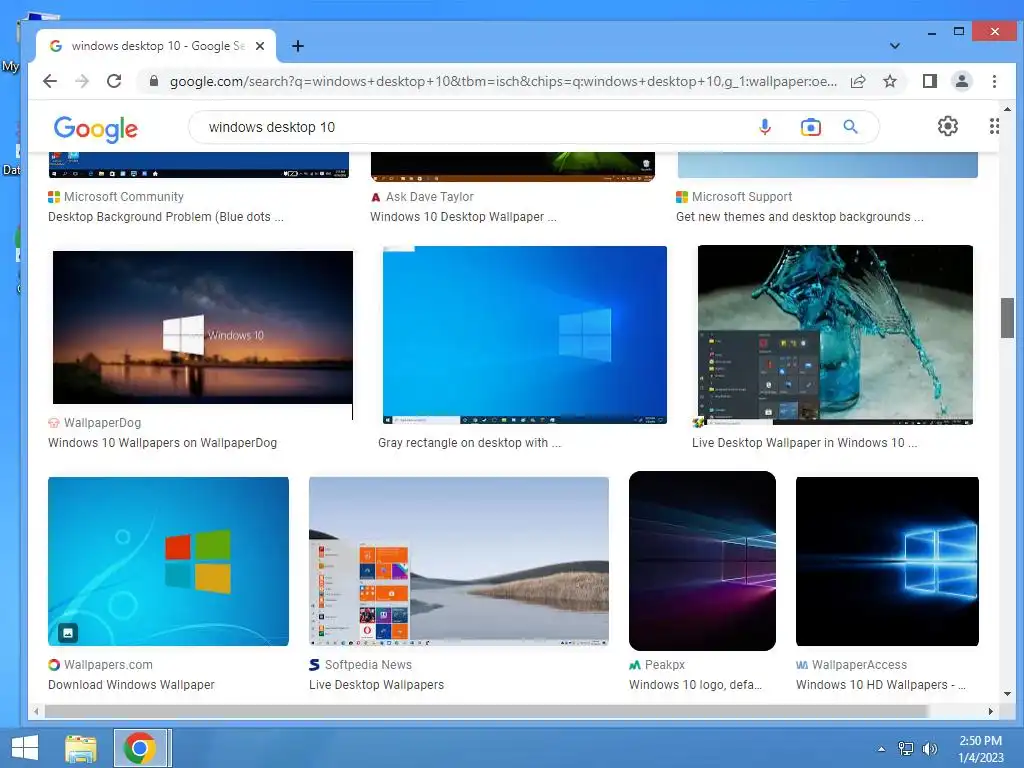Image resolution: width=1024 pixels, height=768 pixels.
Task: Click the horizontal scroll left arrow
Action: 37,711
